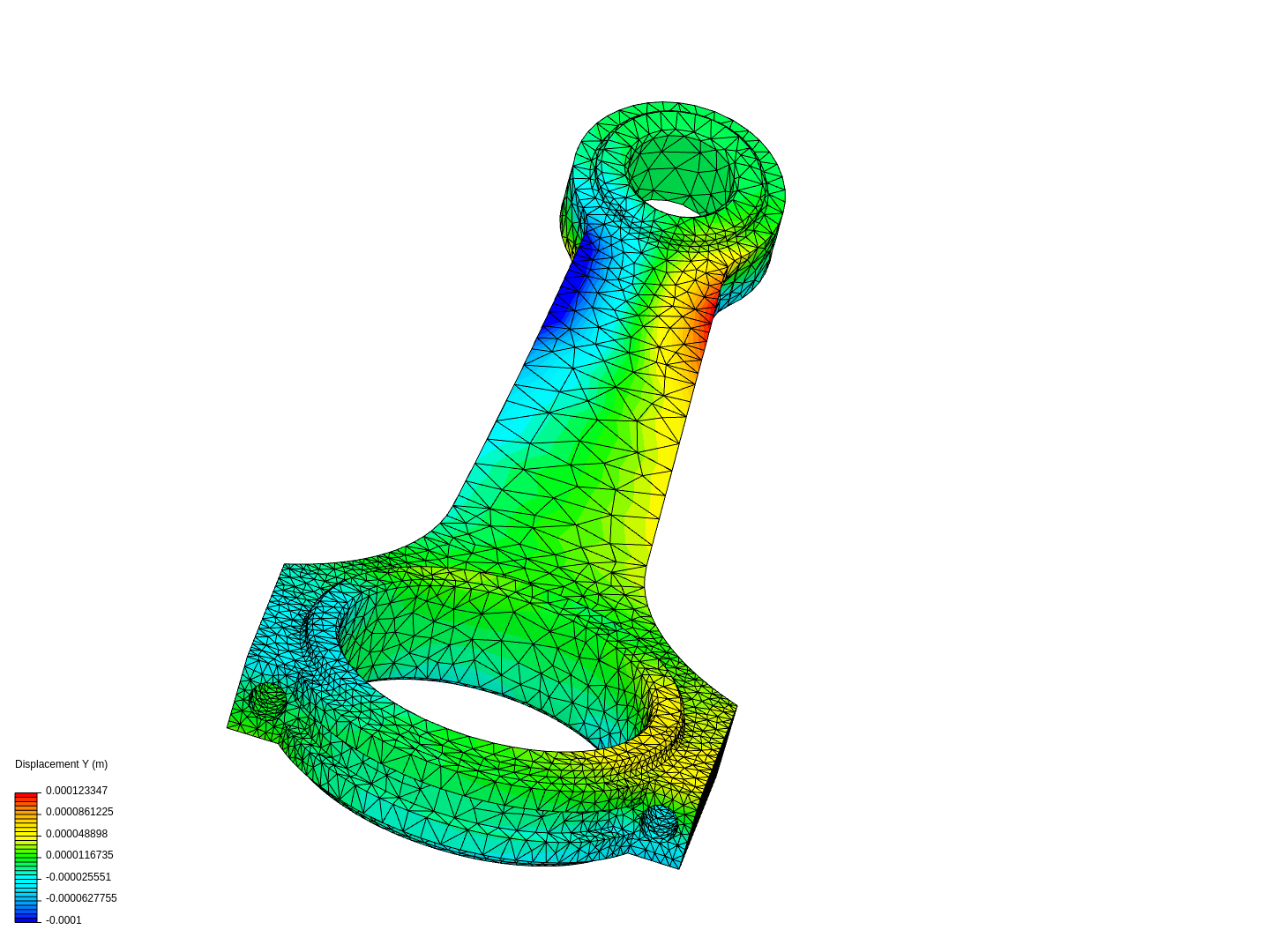Select the minimum legend value -0.0001
This screenshot has width=1270, height=952.
[63, 920]
